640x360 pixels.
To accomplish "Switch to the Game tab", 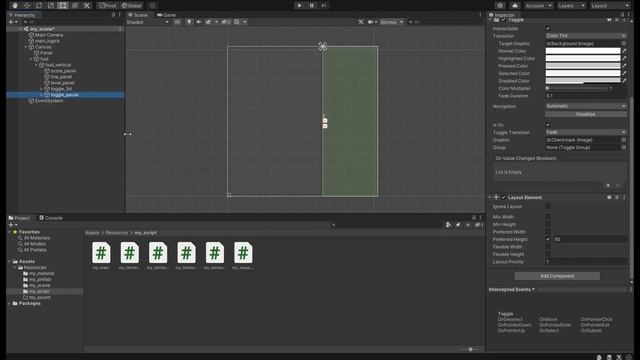I will point(167,15).
